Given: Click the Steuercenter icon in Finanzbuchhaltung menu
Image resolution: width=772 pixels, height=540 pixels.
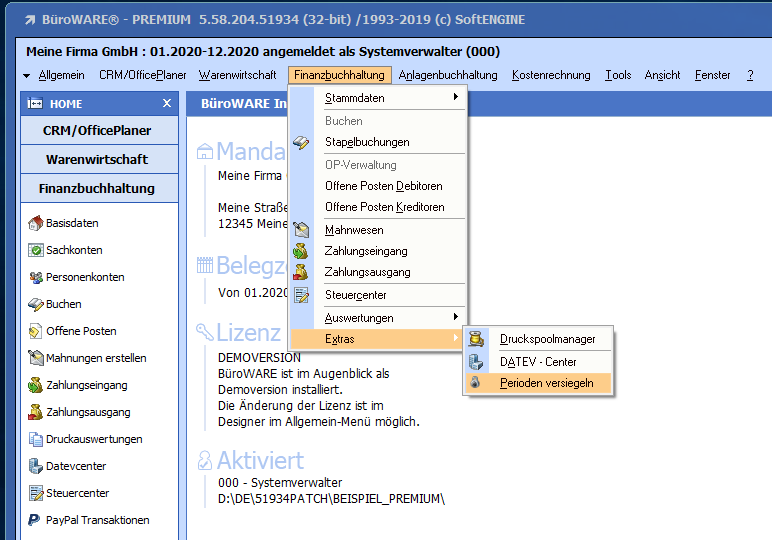Looking at the screenshot, I should (x=301, y=295).
